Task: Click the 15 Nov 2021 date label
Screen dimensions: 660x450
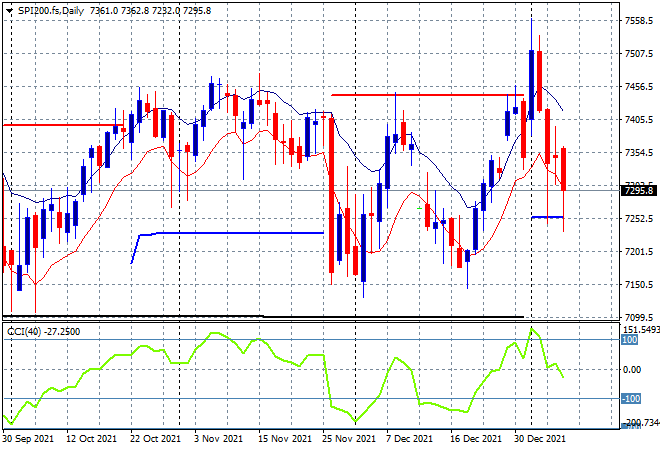Action: pyautogui.click(x=285, y=439)
